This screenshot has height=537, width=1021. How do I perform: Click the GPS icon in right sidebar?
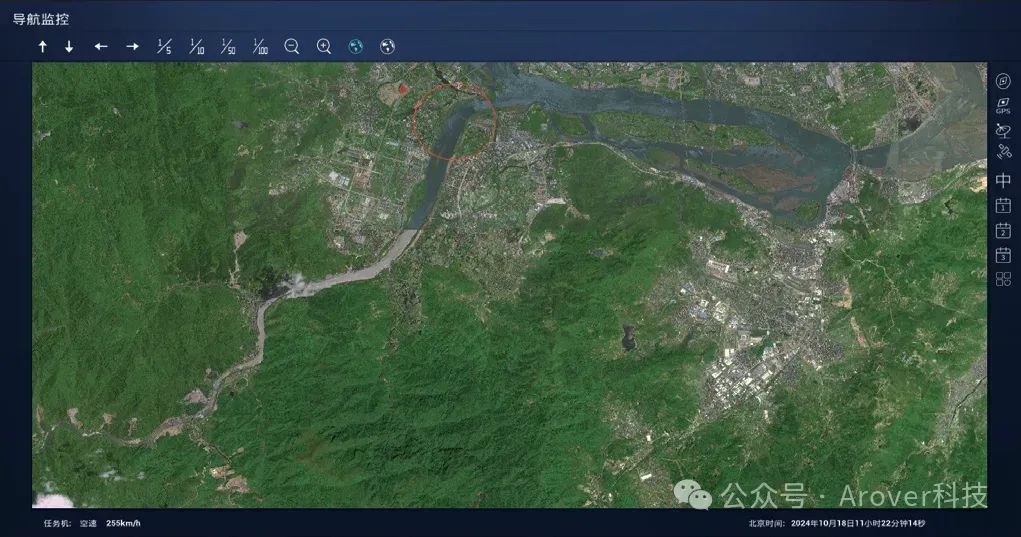point(1003,105)
